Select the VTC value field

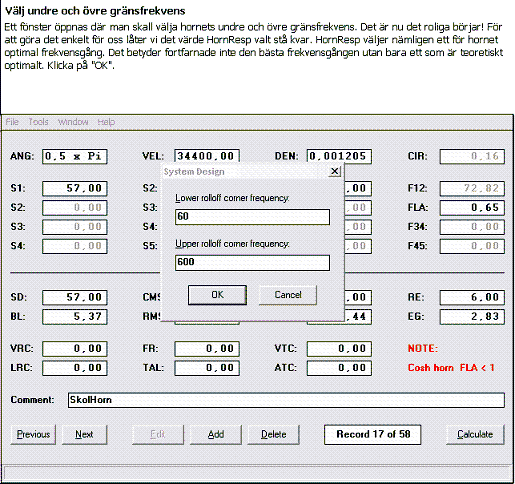point(339,349)
